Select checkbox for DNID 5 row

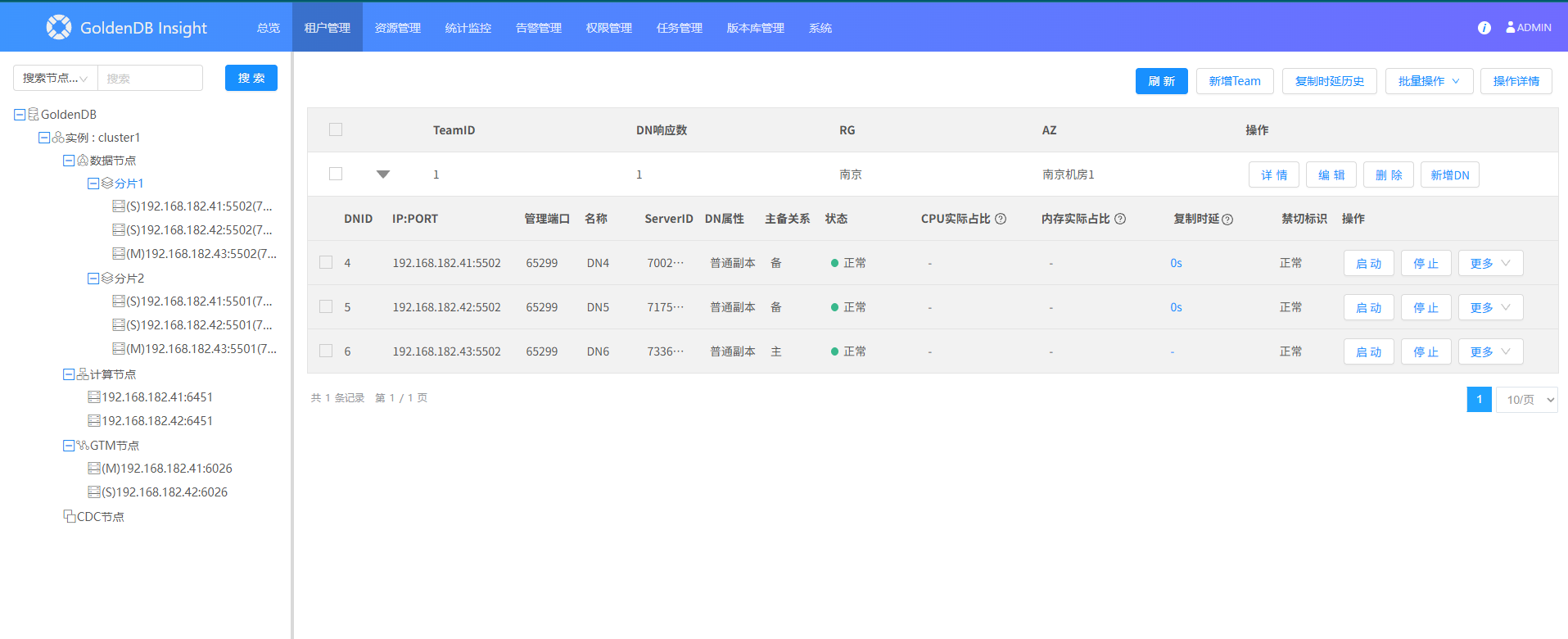[326, 306]
